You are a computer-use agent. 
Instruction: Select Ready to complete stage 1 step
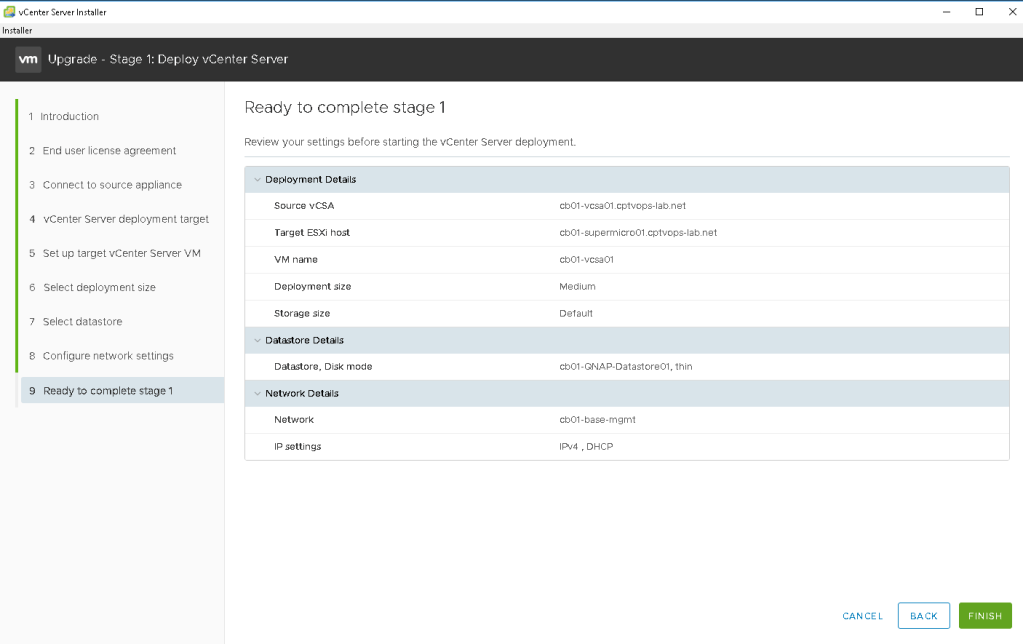(x=108, y=391)
